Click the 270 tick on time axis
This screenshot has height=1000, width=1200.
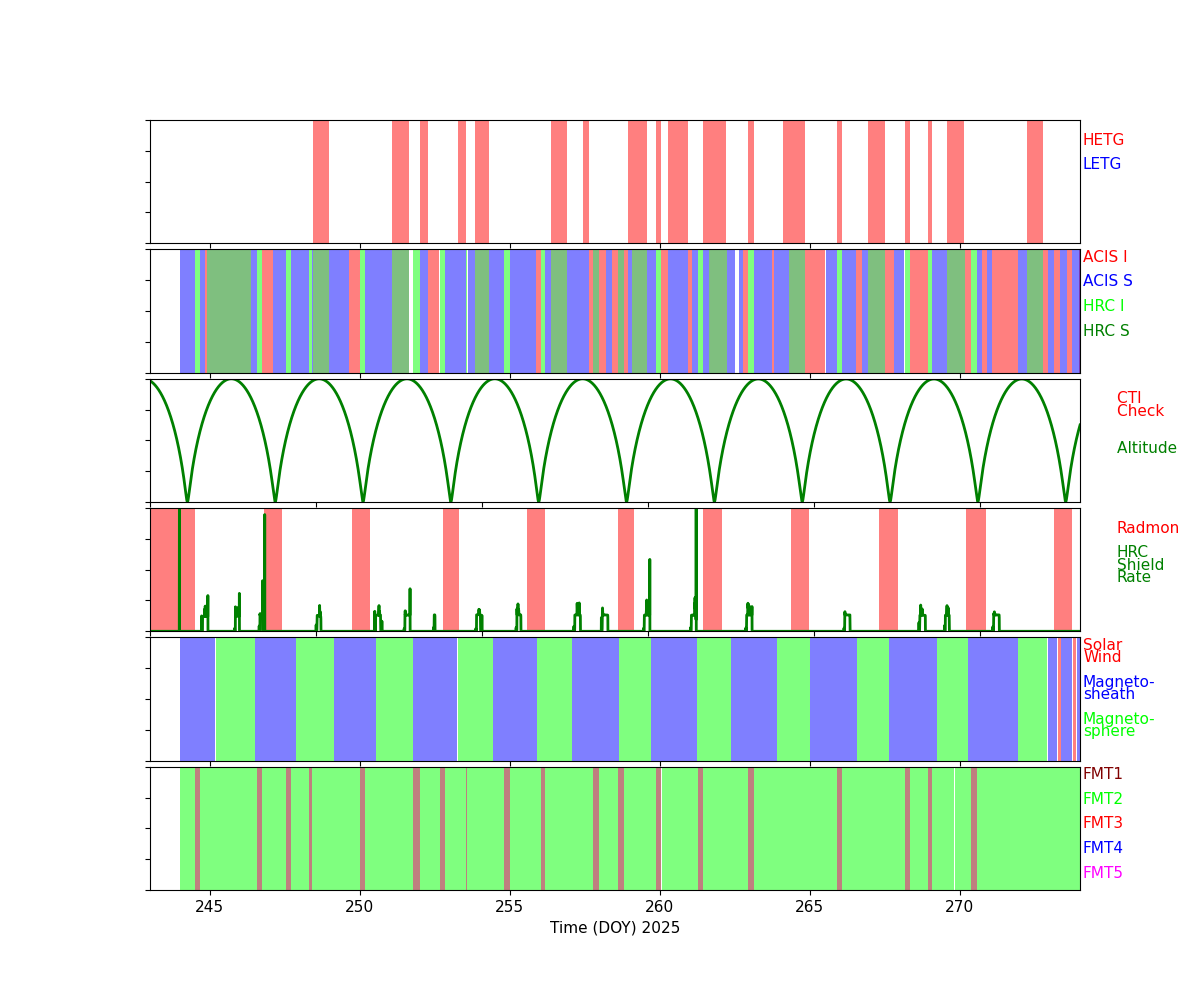[959, 907]
